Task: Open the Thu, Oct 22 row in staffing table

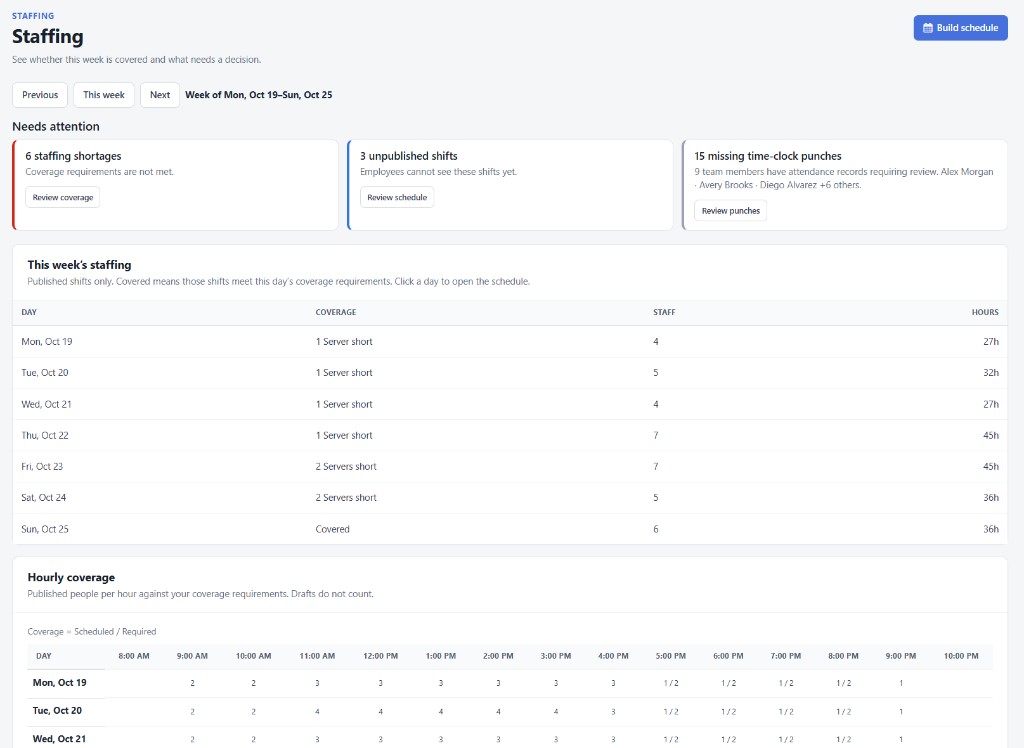Action: tap(510, 435)
